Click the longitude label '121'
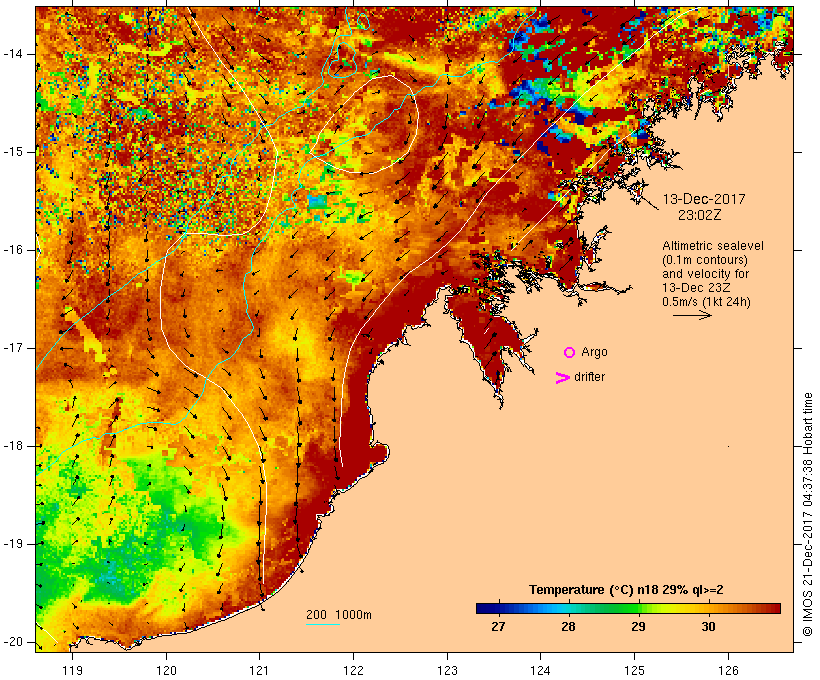The width and height of the screenshot is (820, 680). 259,670
